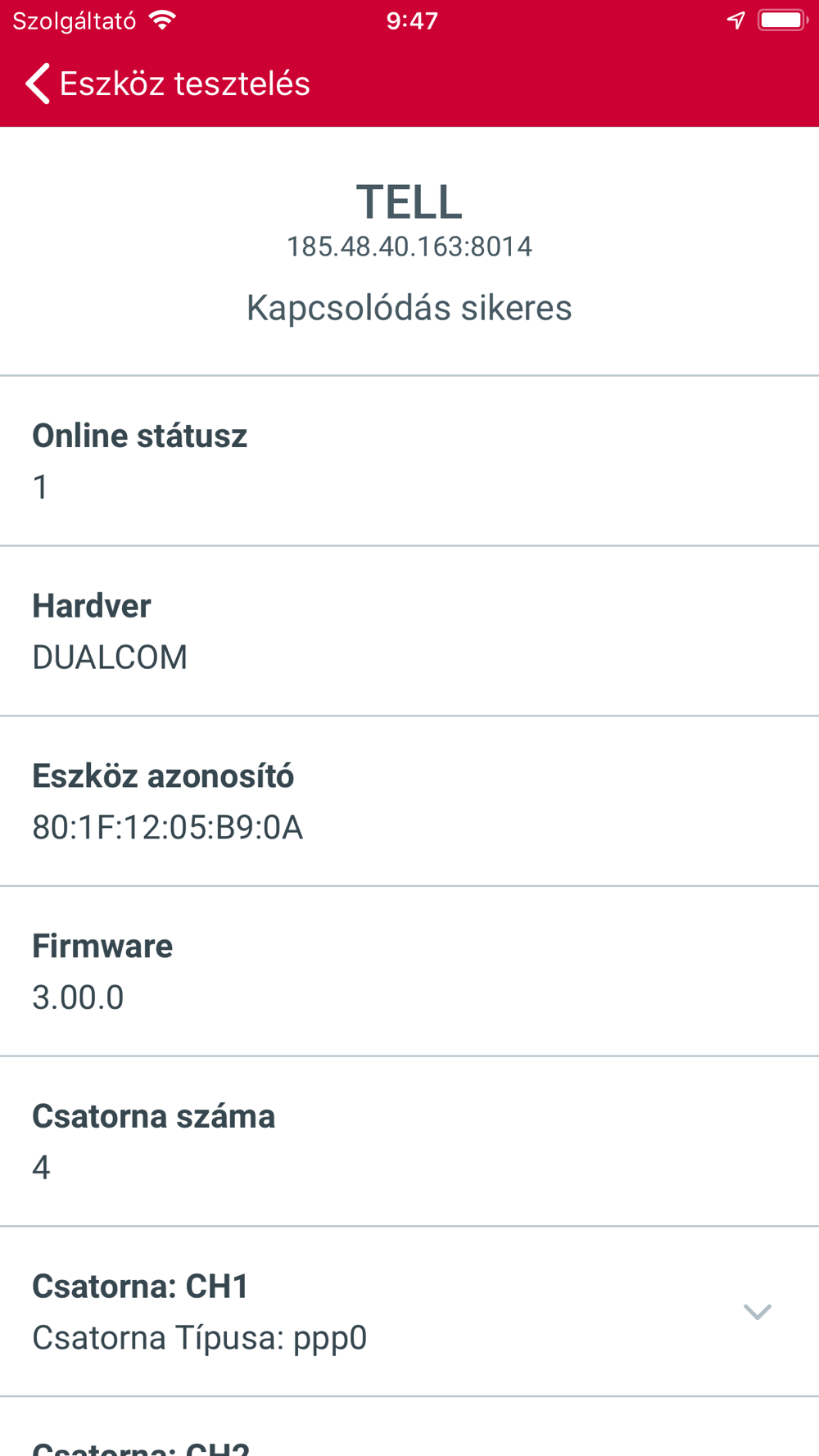The height and width of the screenshot is (1456, 819).
Task: Select the Hardver DUALCOM row
Action: click(409, 631)
